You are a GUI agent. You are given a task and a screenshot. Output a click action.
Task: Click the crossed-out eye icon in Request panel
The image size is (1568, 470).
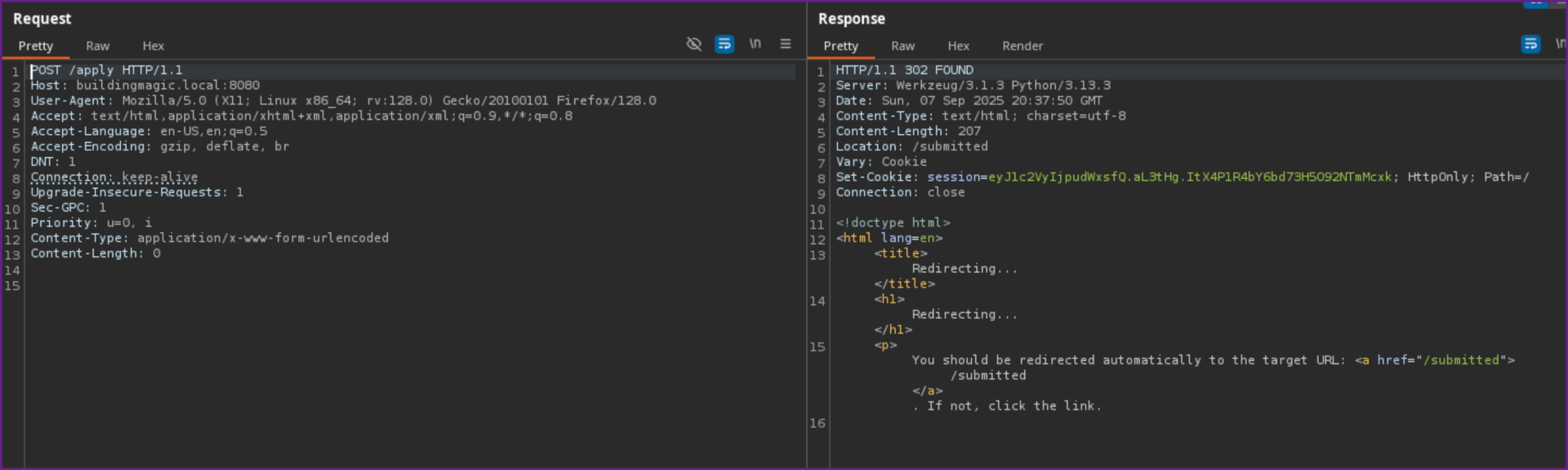[693, 44]
